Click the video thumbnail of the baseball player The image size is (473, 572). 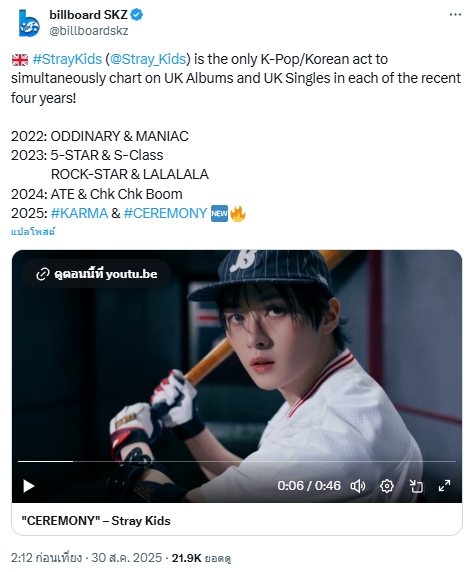[237, 365]
